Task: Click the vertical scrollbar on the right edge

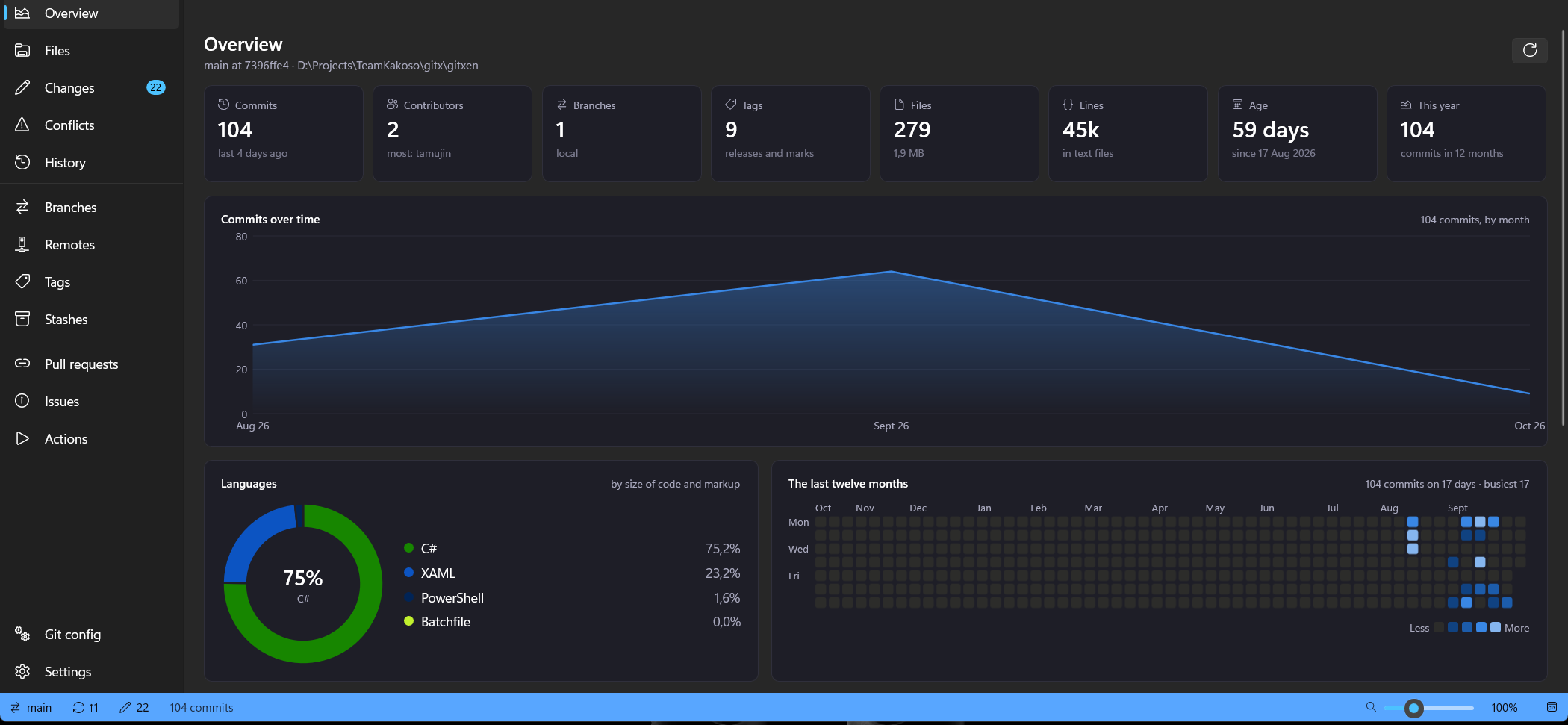Action: pos(1564,228)
